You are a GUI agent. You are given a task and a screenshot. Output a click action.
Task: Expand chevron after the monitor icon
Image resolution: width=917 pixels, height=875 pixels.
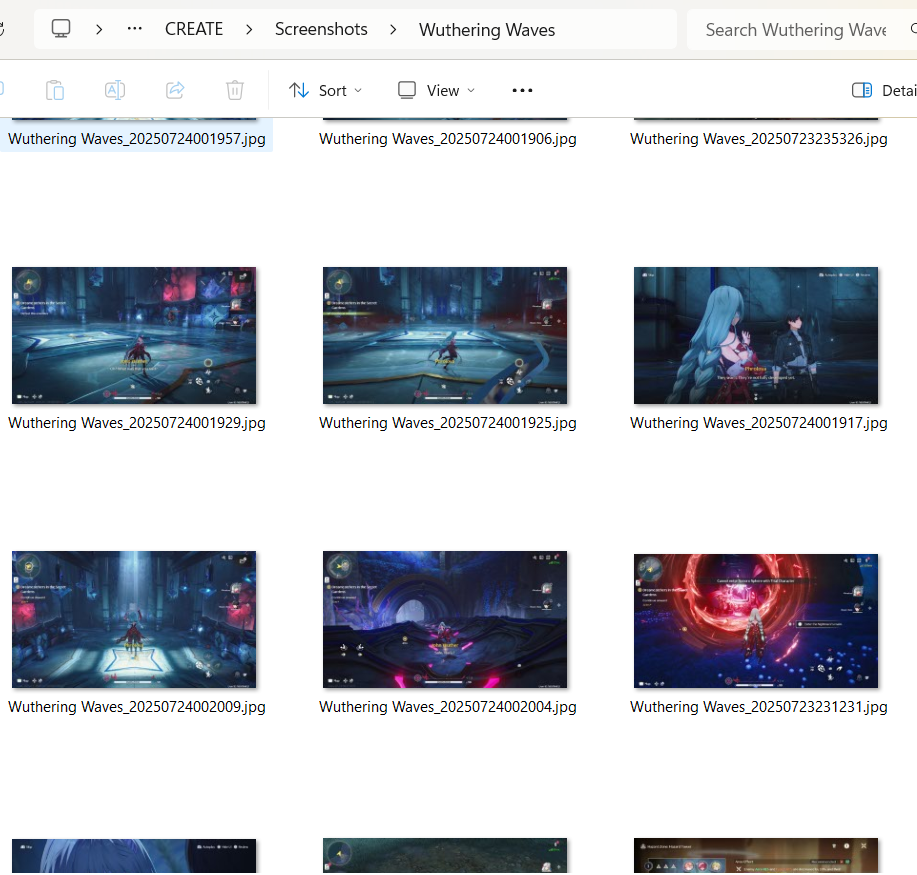point(99,29)
